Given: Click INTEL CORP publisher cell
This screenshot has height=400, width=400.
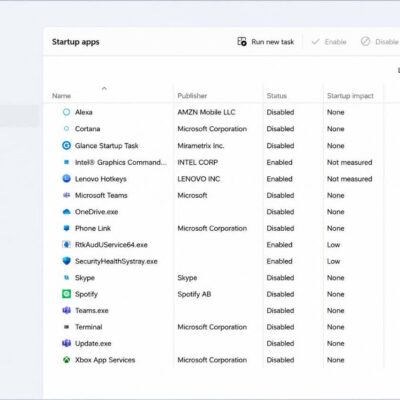Looking at the screenshot, I should (197, 162).
